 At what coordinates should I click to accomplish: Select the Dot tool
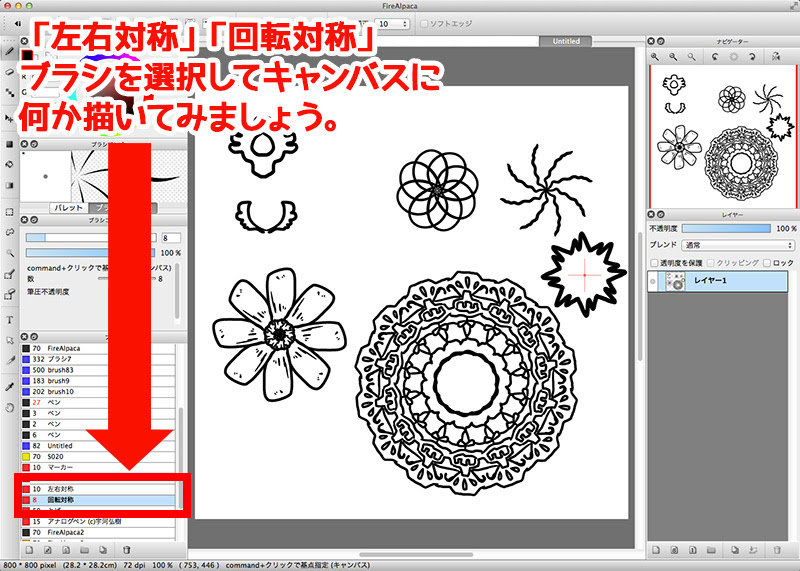pyautogui.click(x=9, y=93)
